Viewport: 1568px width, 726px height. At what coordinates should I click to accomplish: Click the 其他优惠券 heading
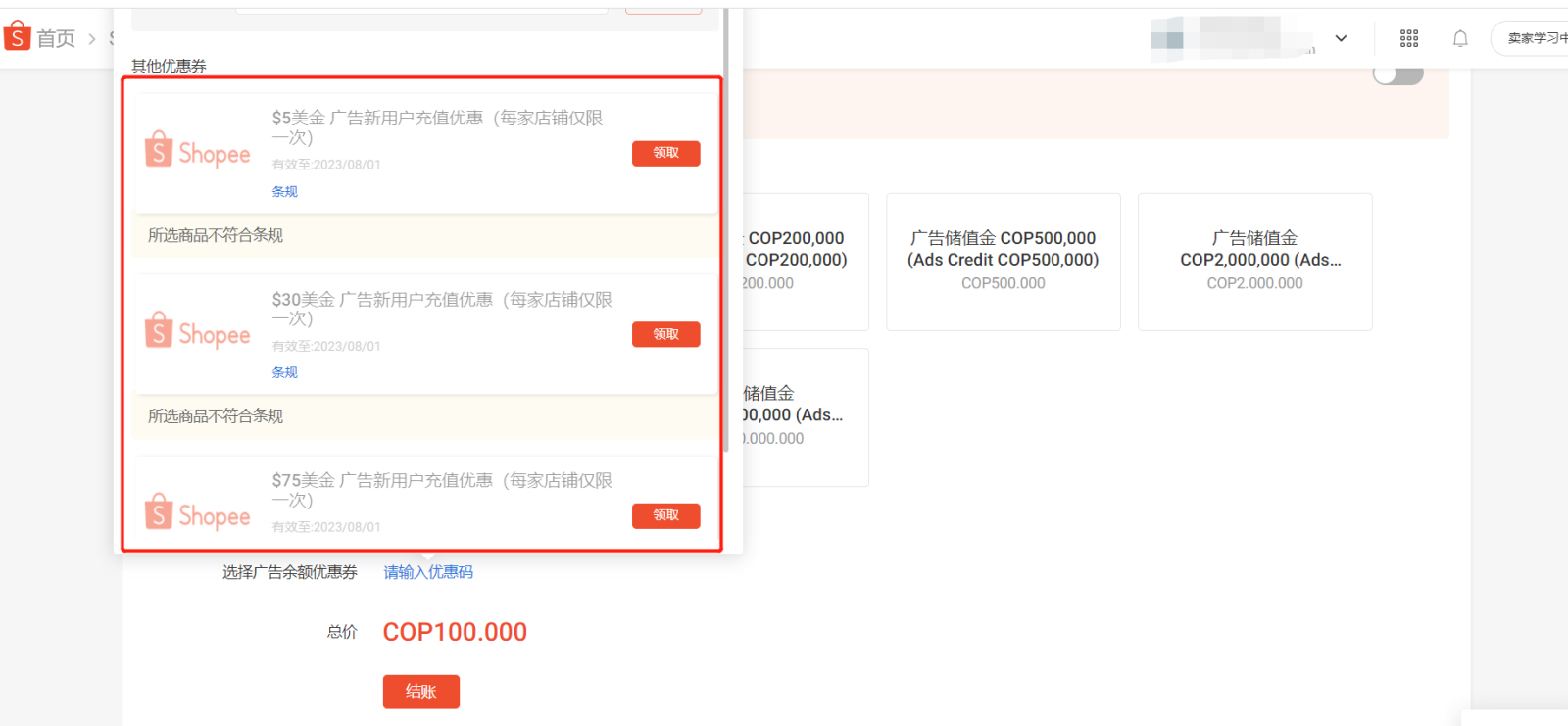tap(169, 66)
